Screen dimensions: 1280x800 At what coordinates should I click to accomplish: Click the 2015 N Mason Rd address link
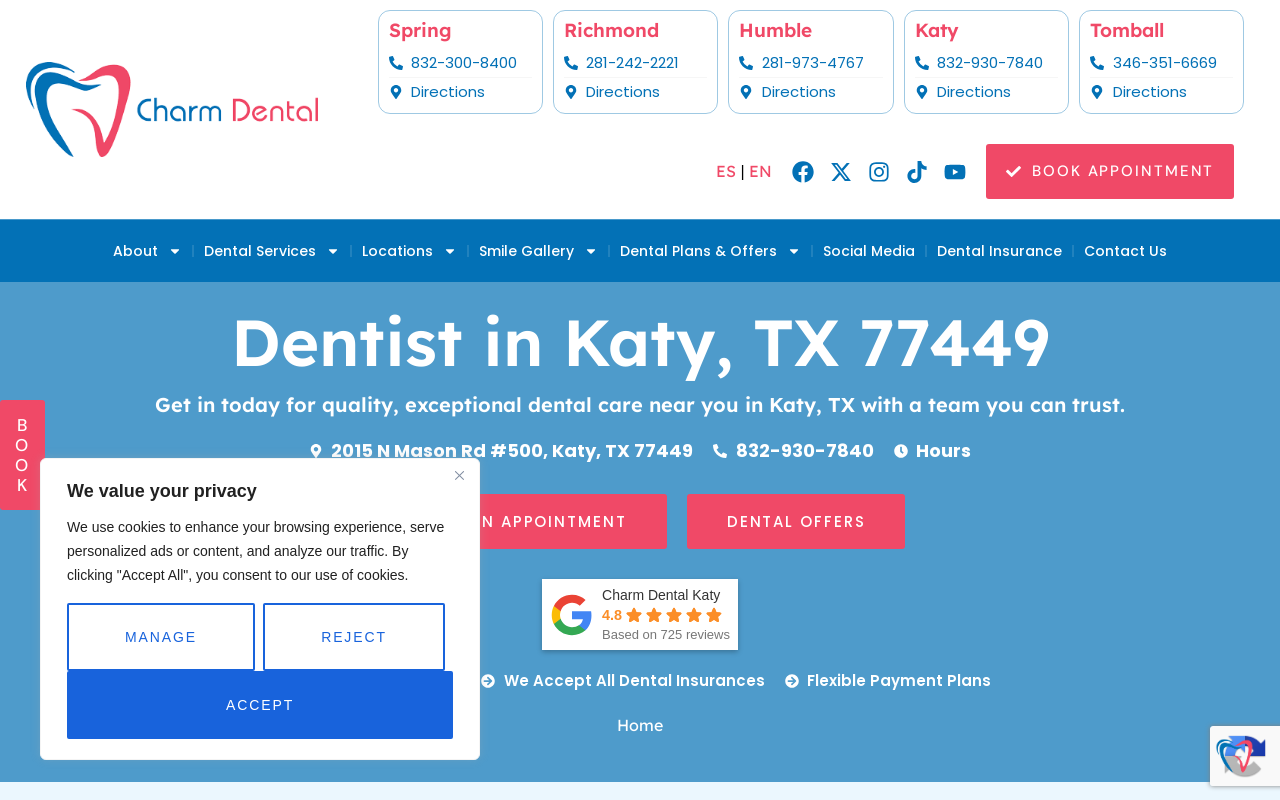[x=512, y=451]
